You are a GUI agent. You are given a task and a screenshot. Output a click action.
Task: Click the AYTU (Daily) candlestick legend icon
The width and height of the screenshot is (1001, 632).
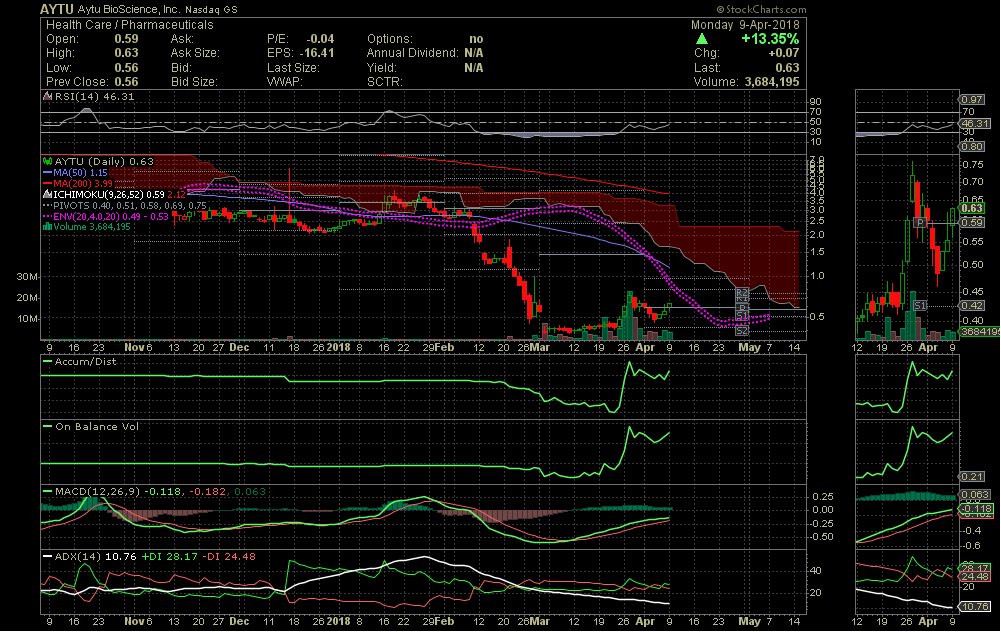pyautogui.click(x=47, y=162)
